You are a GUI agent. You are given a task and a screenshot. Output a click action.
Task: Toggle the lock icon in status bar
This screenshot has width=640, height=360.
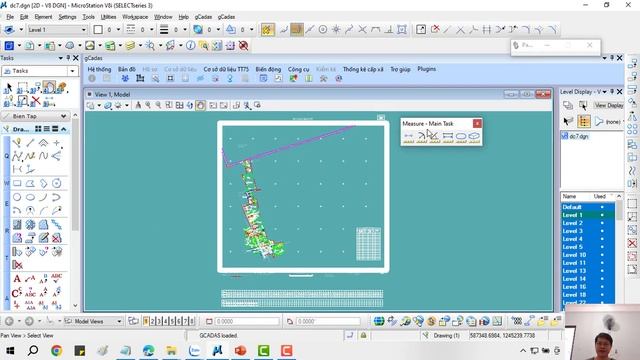pyautogui.click(x=363, y=336)
